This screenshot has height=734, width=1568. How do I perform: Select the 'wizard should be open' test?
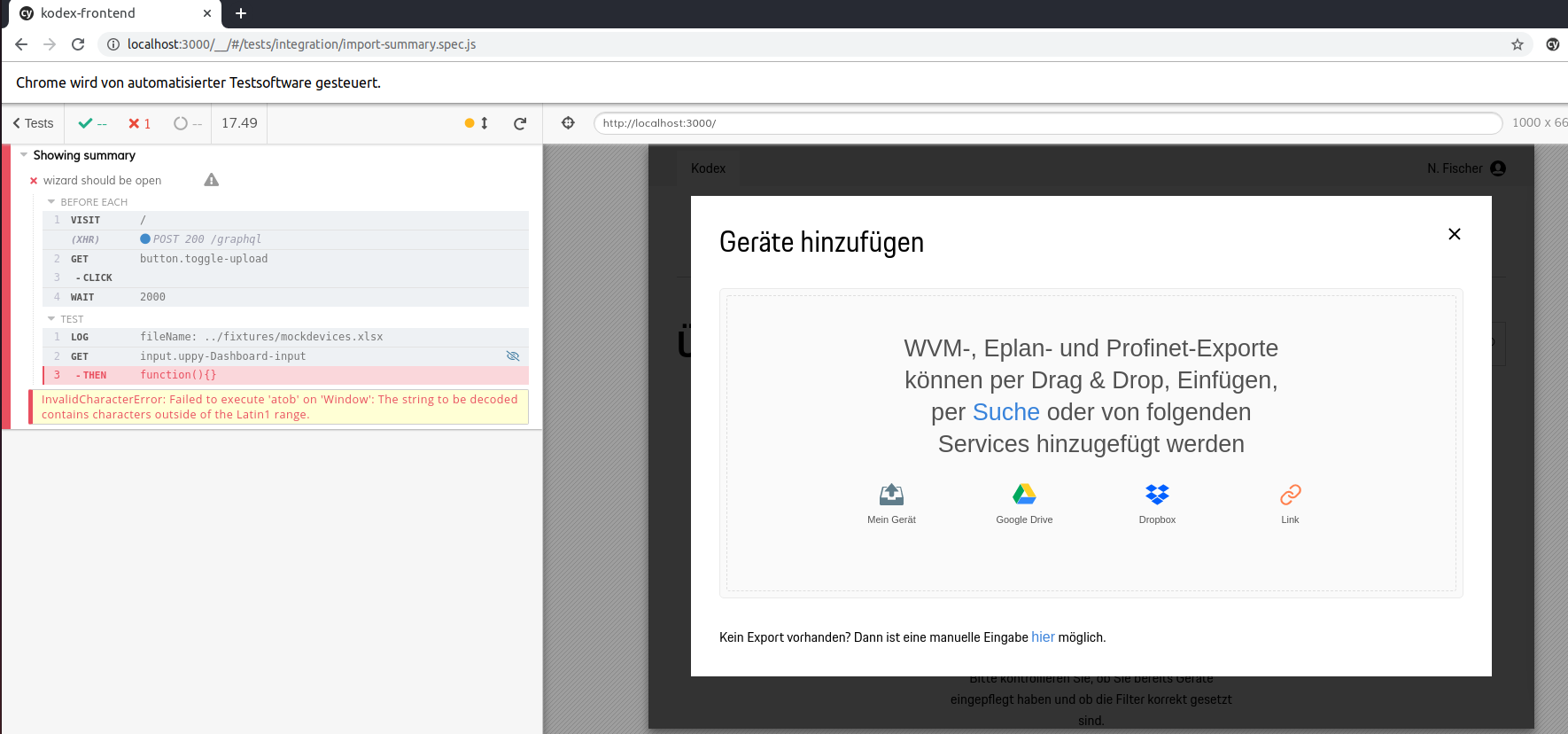(x=102, y=180)
